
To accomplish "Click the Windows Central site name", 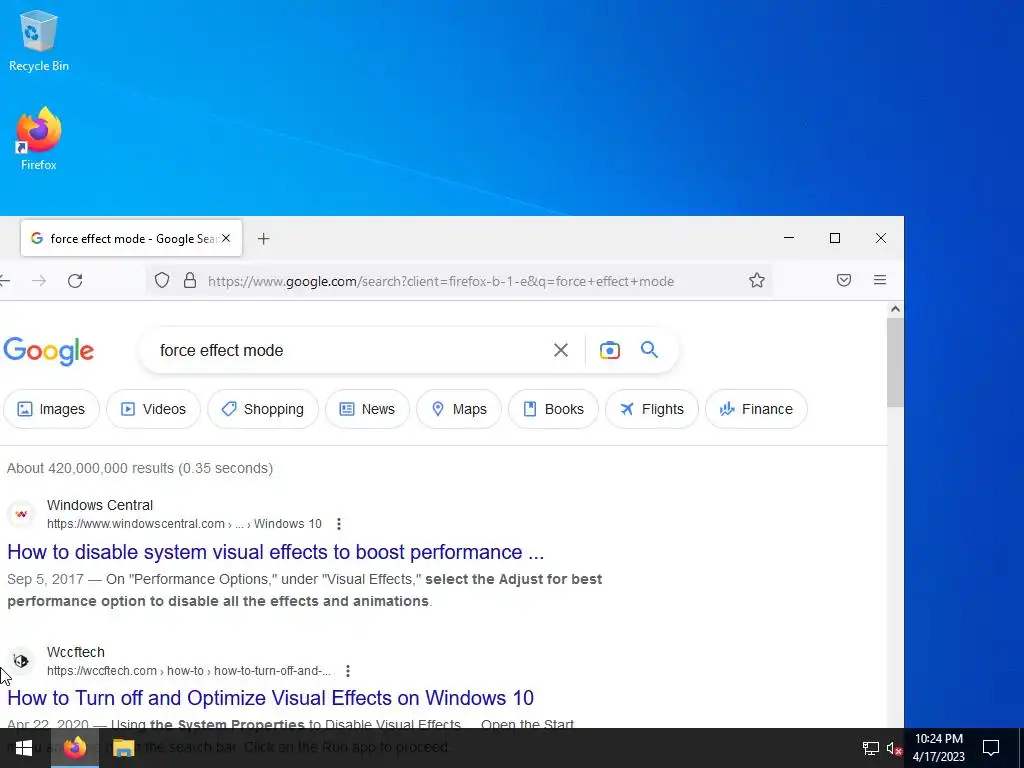I will (x=100, y=505).
